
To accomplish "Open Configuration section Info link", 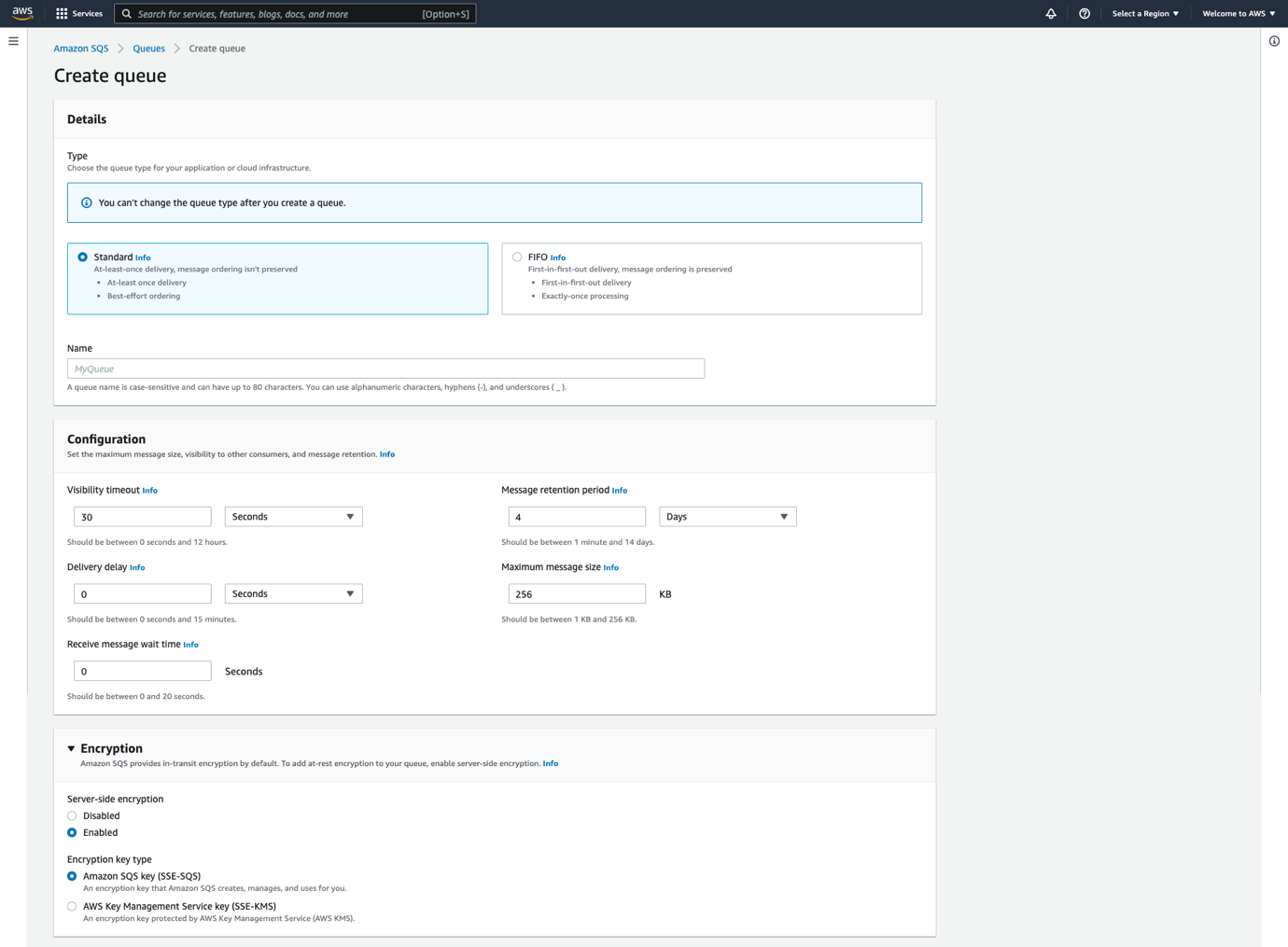I will pyautogui.click(x=387, y=454).
